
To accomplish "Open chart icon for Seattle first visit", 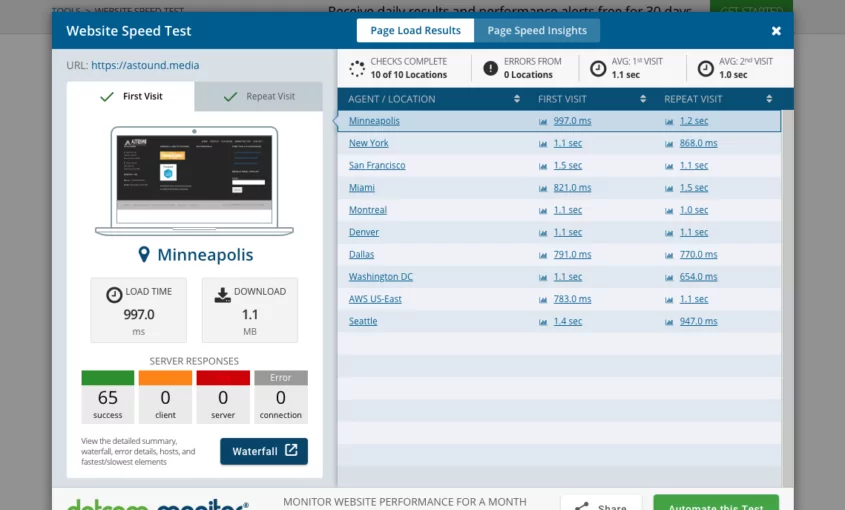I will 543,322.
